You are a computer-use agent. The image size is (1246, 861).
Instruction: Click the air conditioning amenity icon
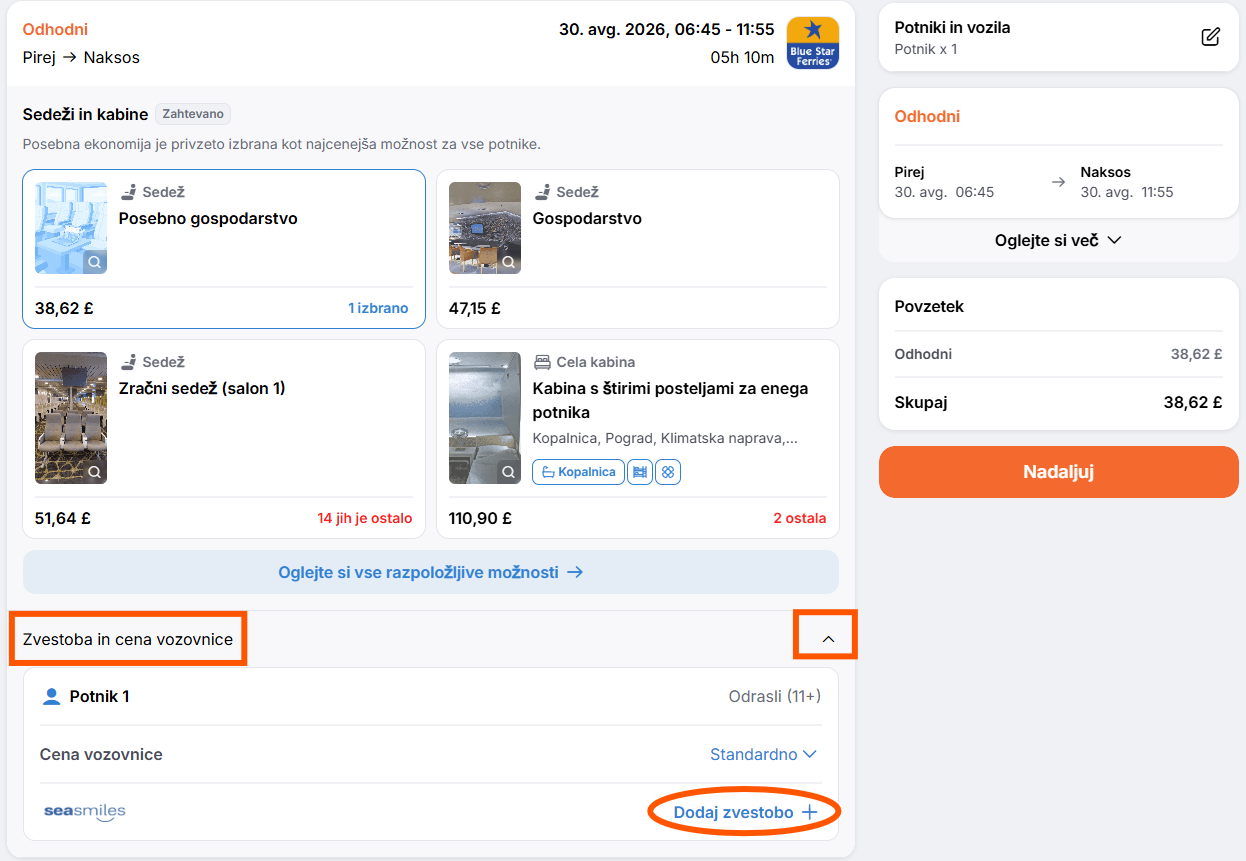click(668, 472)
